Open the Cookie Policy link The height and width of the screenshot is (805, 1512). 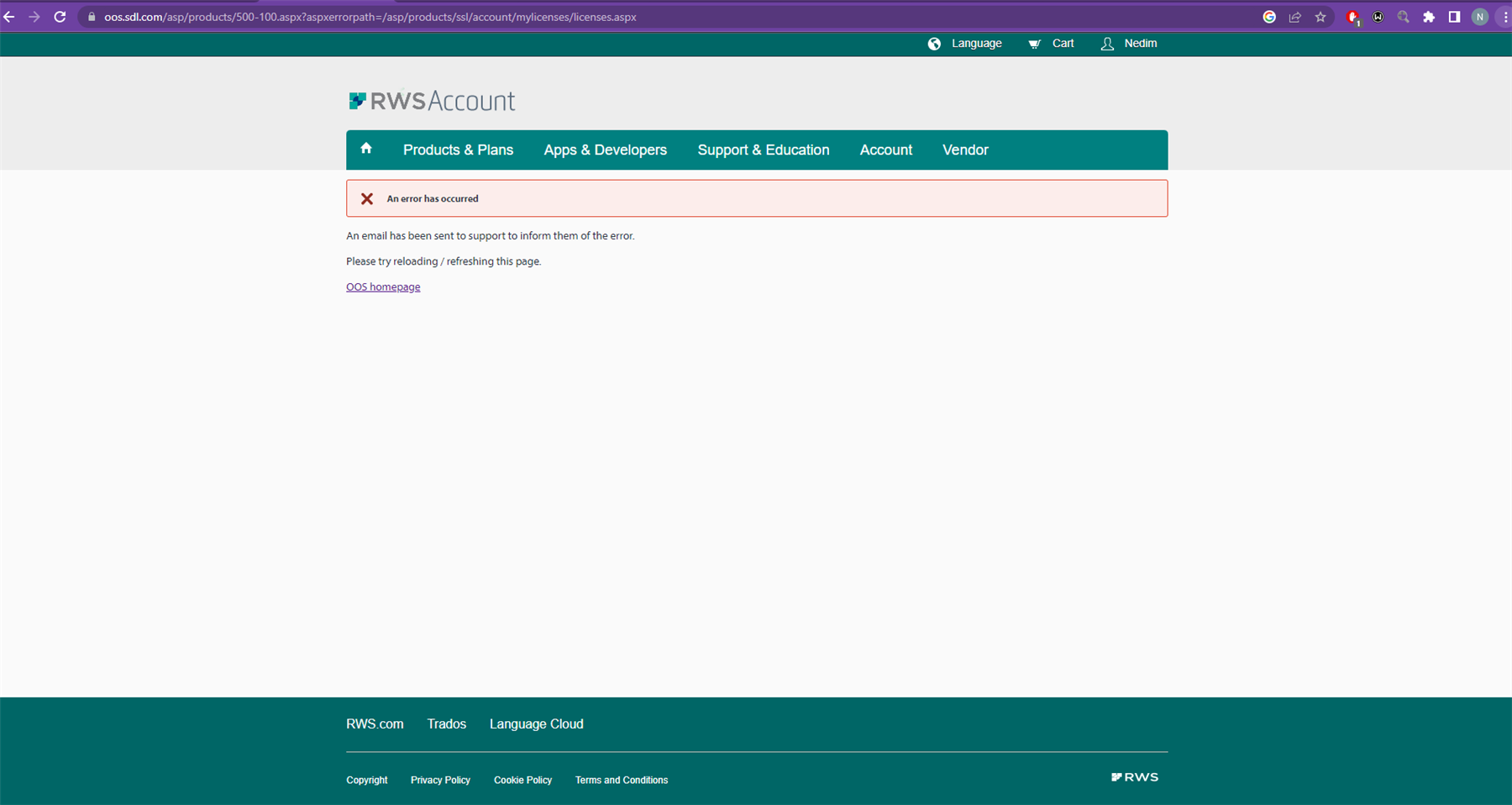pyautogui.click(x=522, y=781)
